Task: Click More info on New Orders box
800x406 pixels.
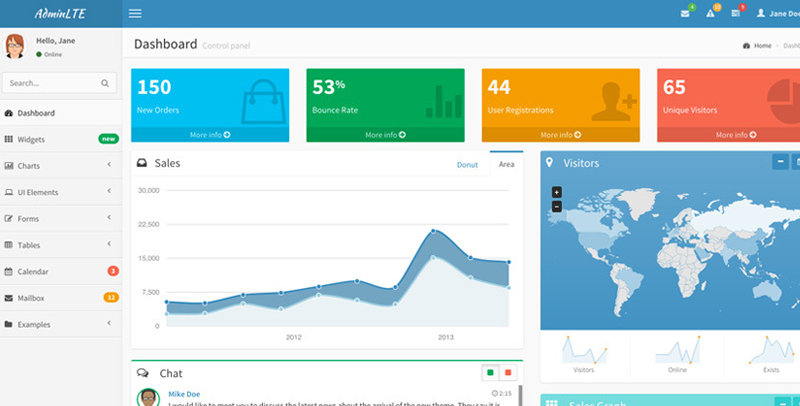Action: click(x=210, y=135)
